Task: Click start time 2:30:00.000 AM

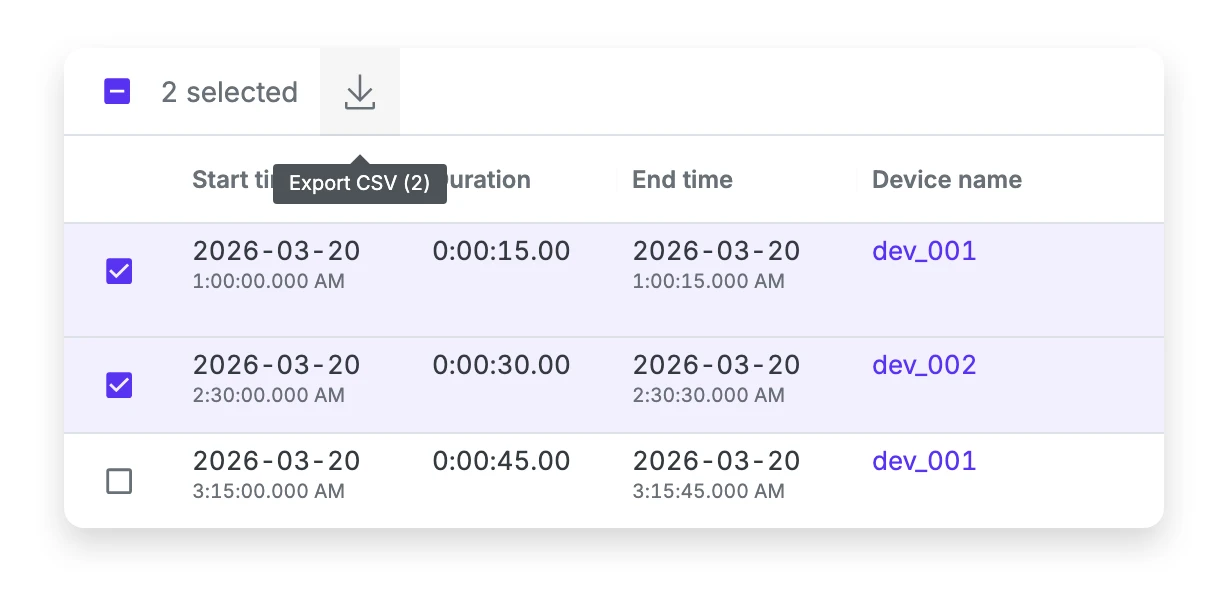Action: coord(268,395)
